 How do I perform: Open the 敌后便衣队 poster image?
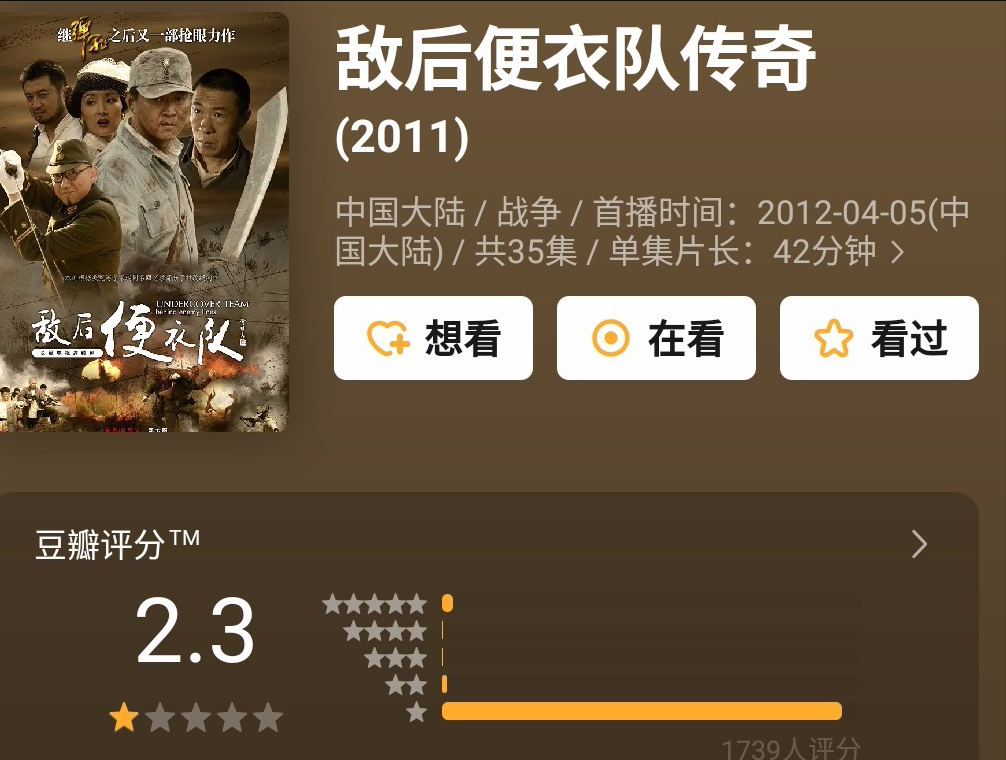pyautogui.click(x=144, y=222)
